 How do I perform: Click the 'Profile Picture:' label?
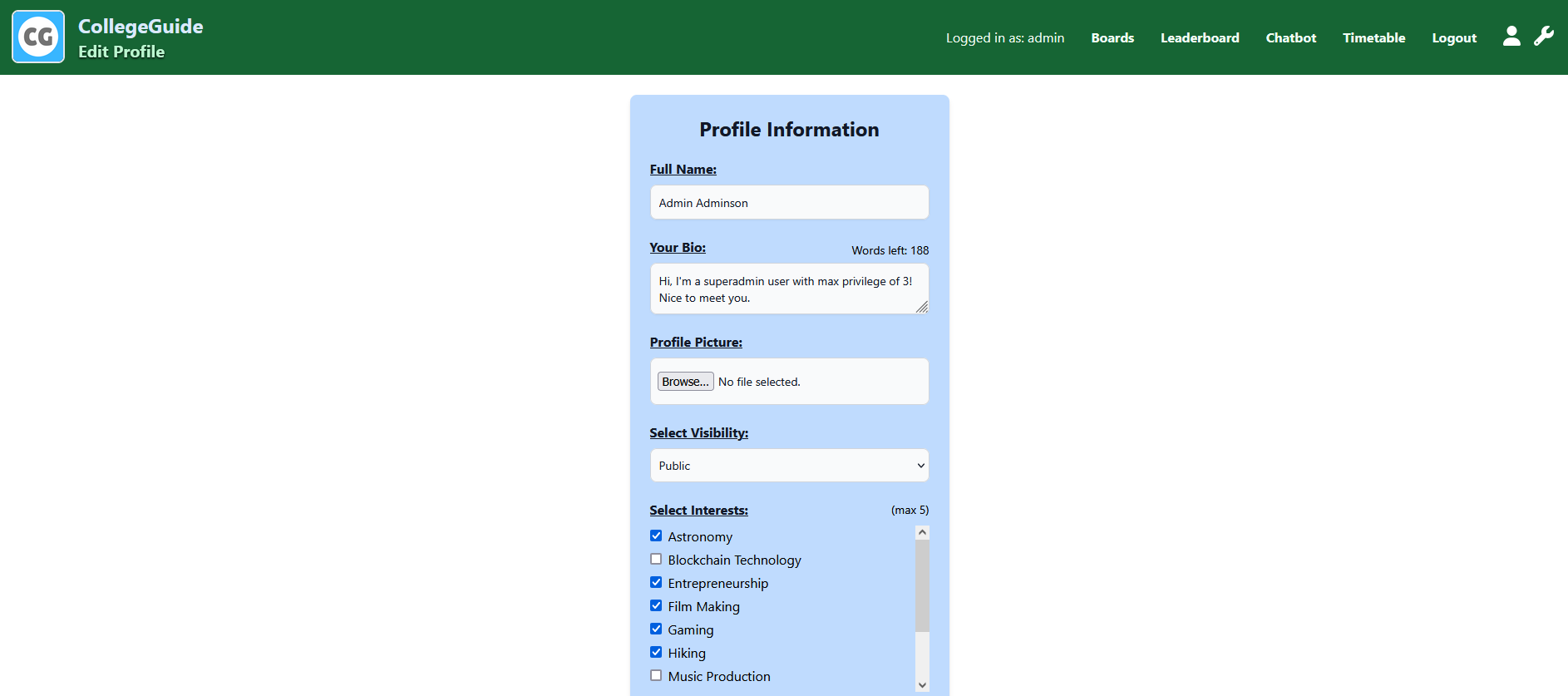(696, 343)
